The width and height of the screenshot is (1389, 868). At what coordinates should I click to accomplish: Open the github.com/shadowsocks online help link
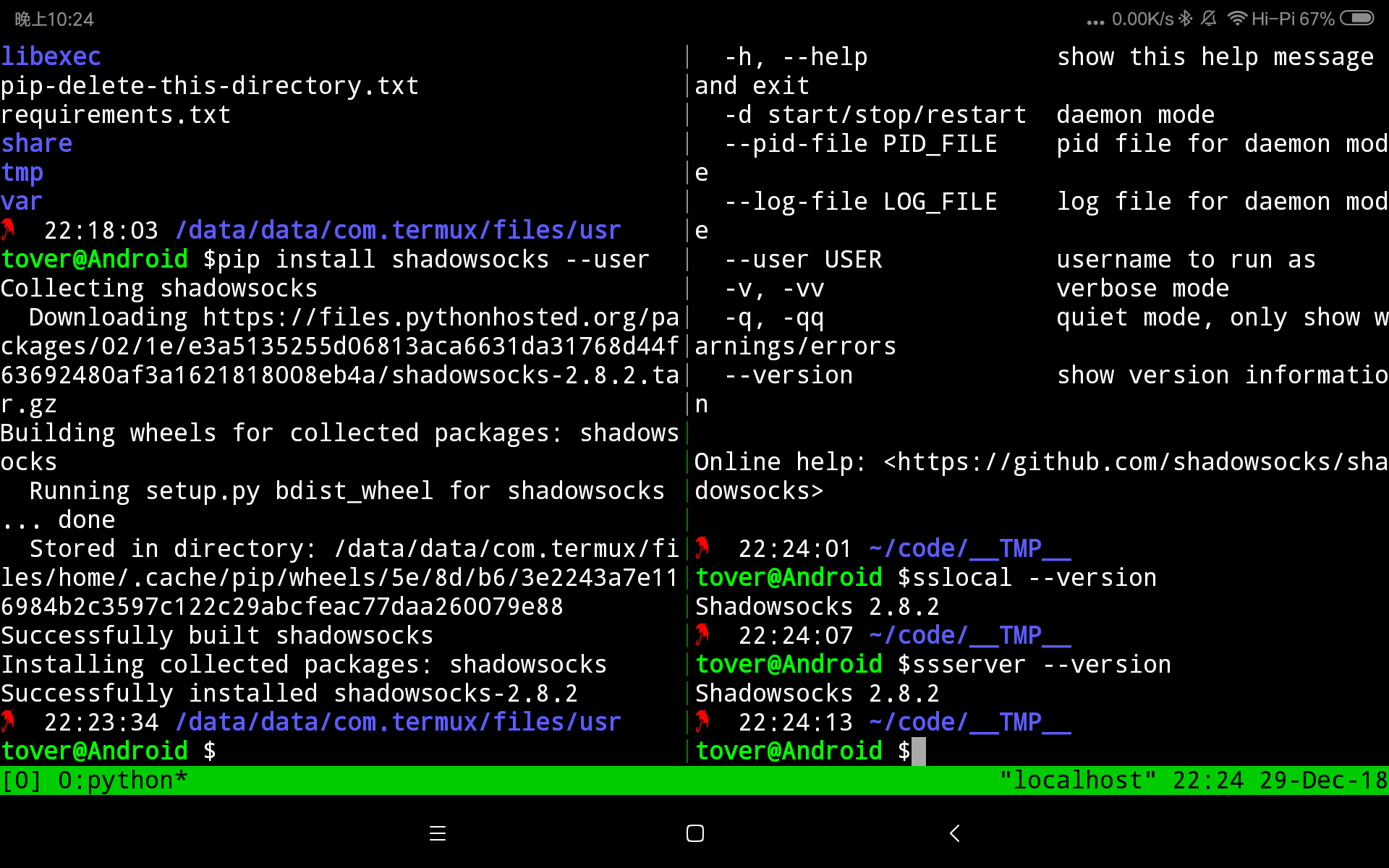[x=1041, y=476]
